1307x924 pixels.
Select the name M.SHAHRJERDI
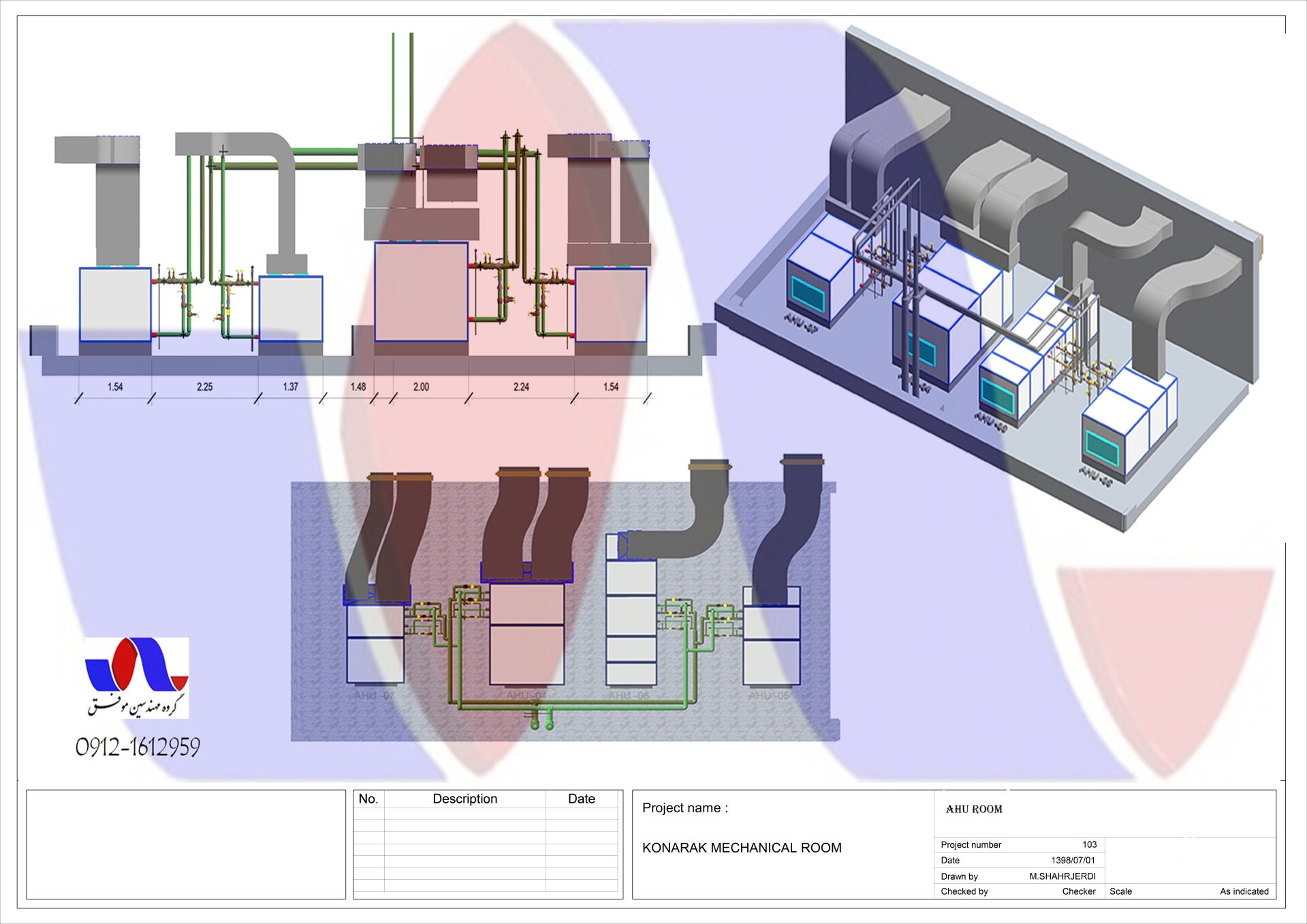[x=1062, y=876]
